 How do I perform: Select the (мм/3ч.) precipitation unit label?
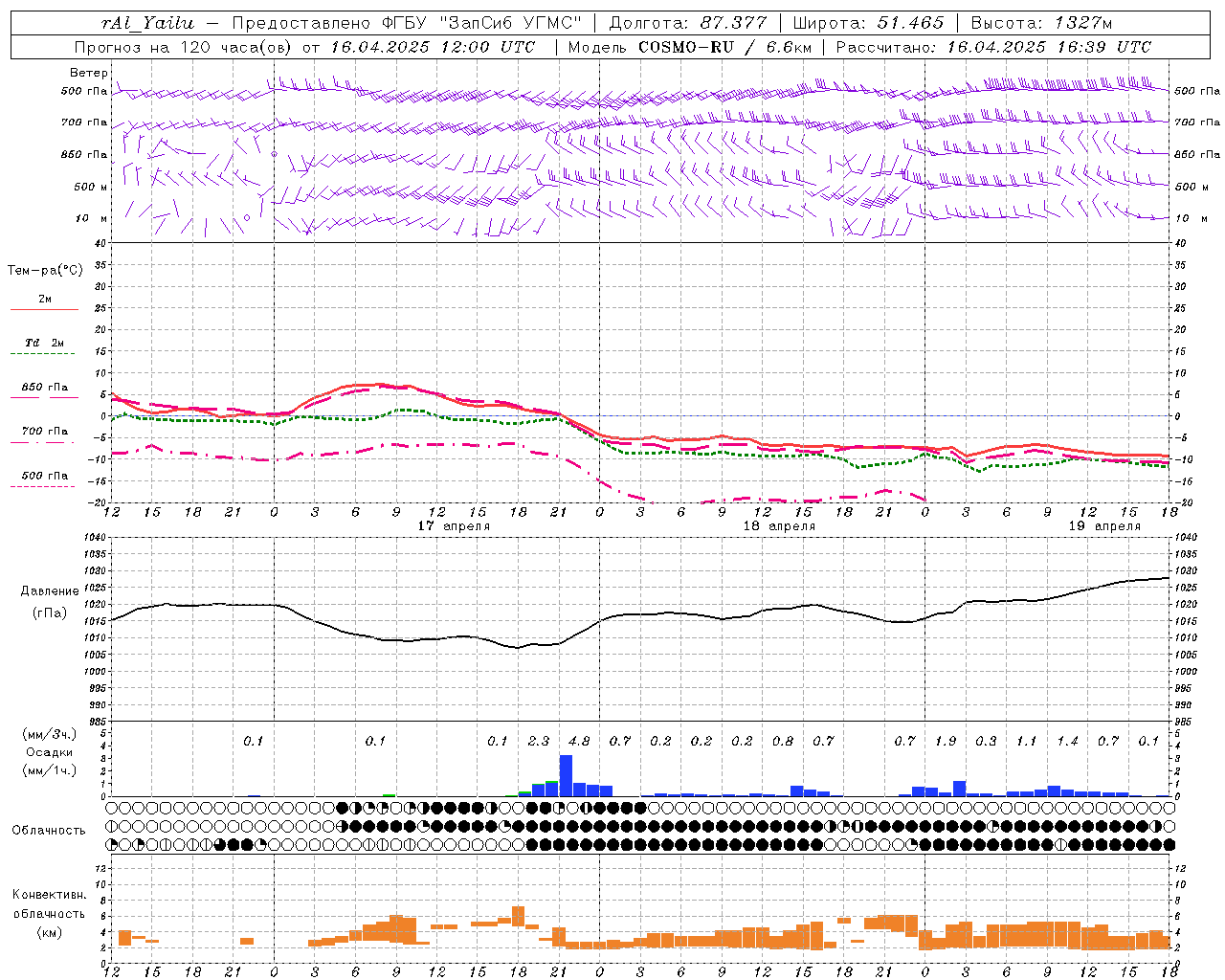click(50, 734)
